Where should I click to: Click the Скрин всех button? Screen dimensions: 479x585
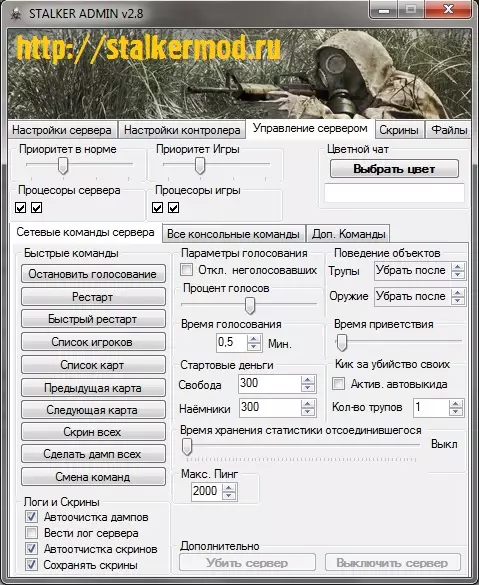click(x=93, y=432)
